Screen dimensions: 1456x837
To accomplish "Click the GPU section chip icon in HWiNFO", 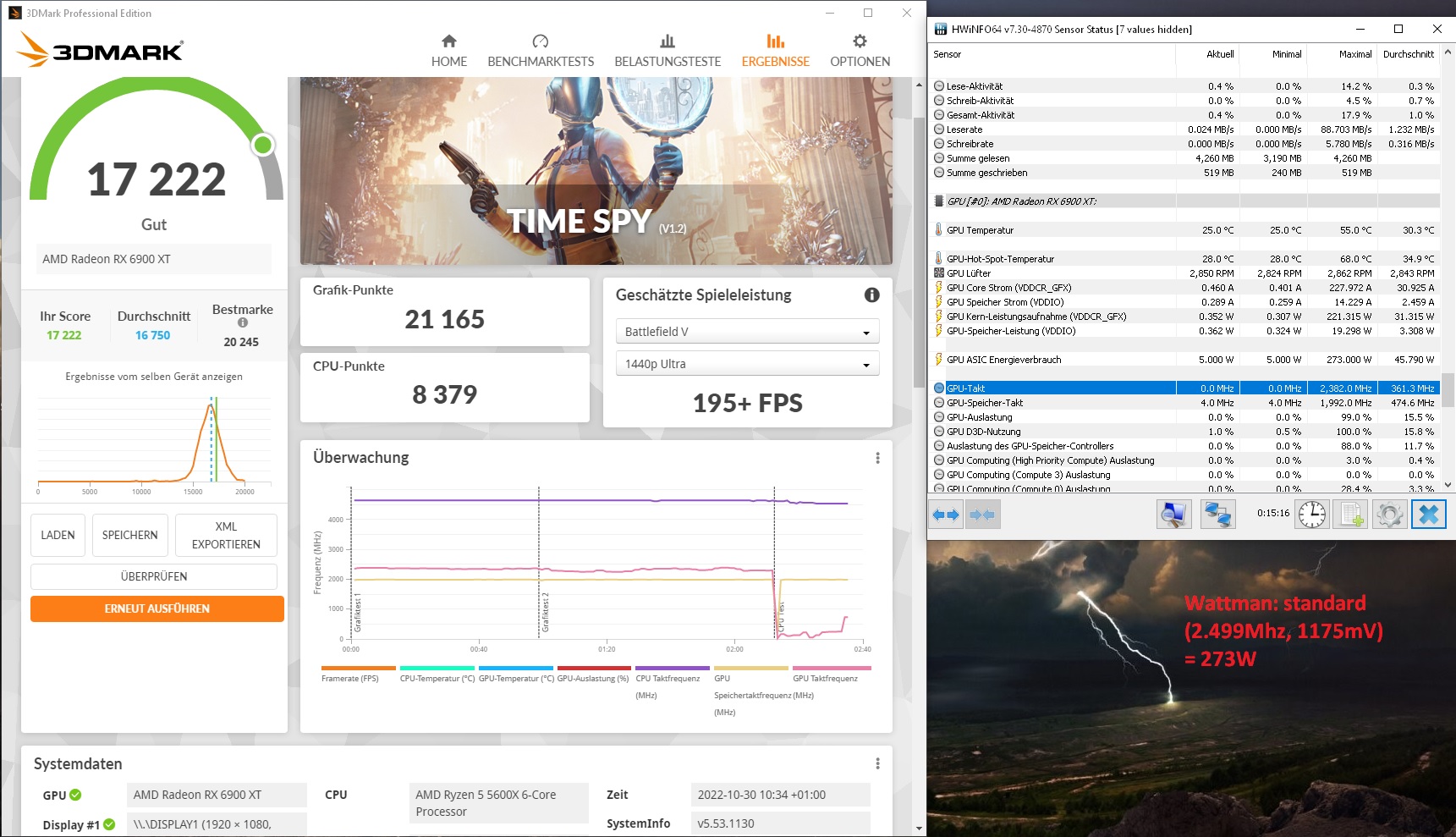I will 938,201.
